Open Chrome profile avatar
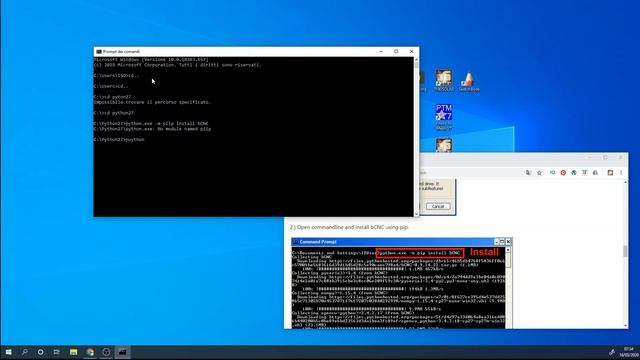Viewport: 640px width, 360px height. tap(610, 173)
